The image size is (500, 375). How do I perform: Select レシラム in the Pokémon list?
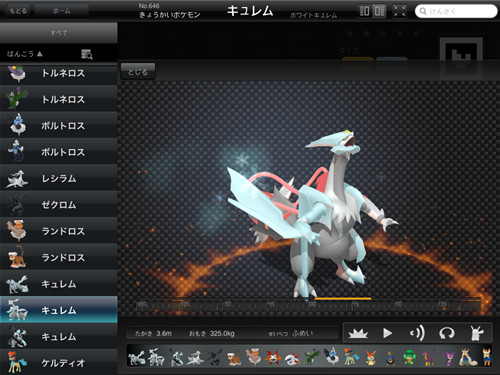tap(59, 178)
